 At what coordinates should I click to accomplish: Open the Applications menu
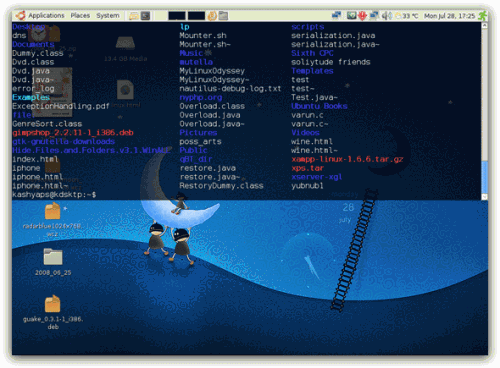[46, 15]
